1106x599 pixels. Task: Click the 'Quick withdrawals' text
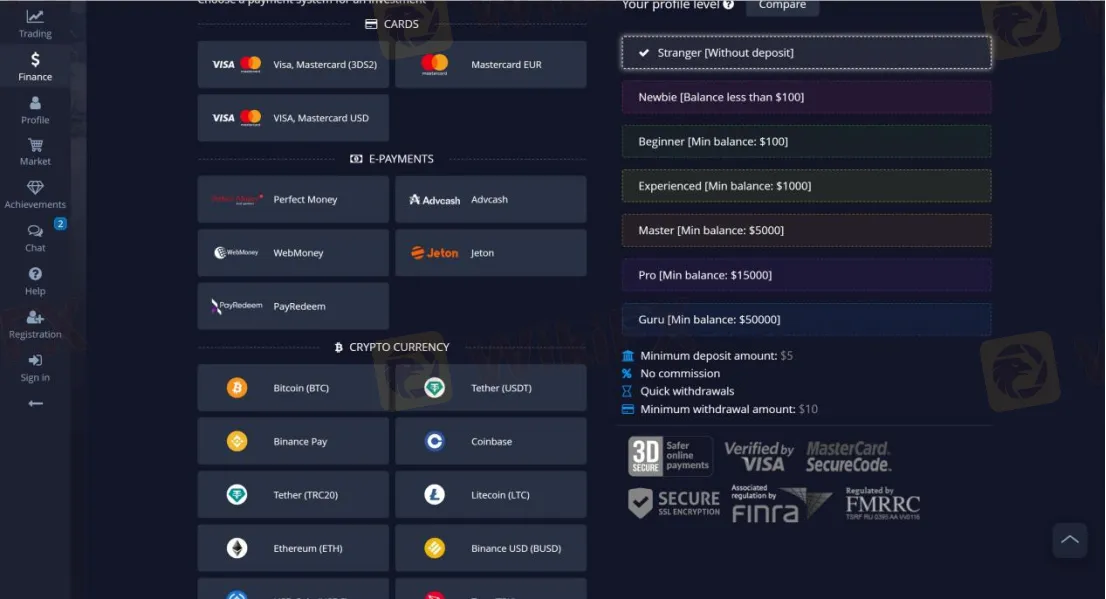pyautogui.click(x=687, y=391)
